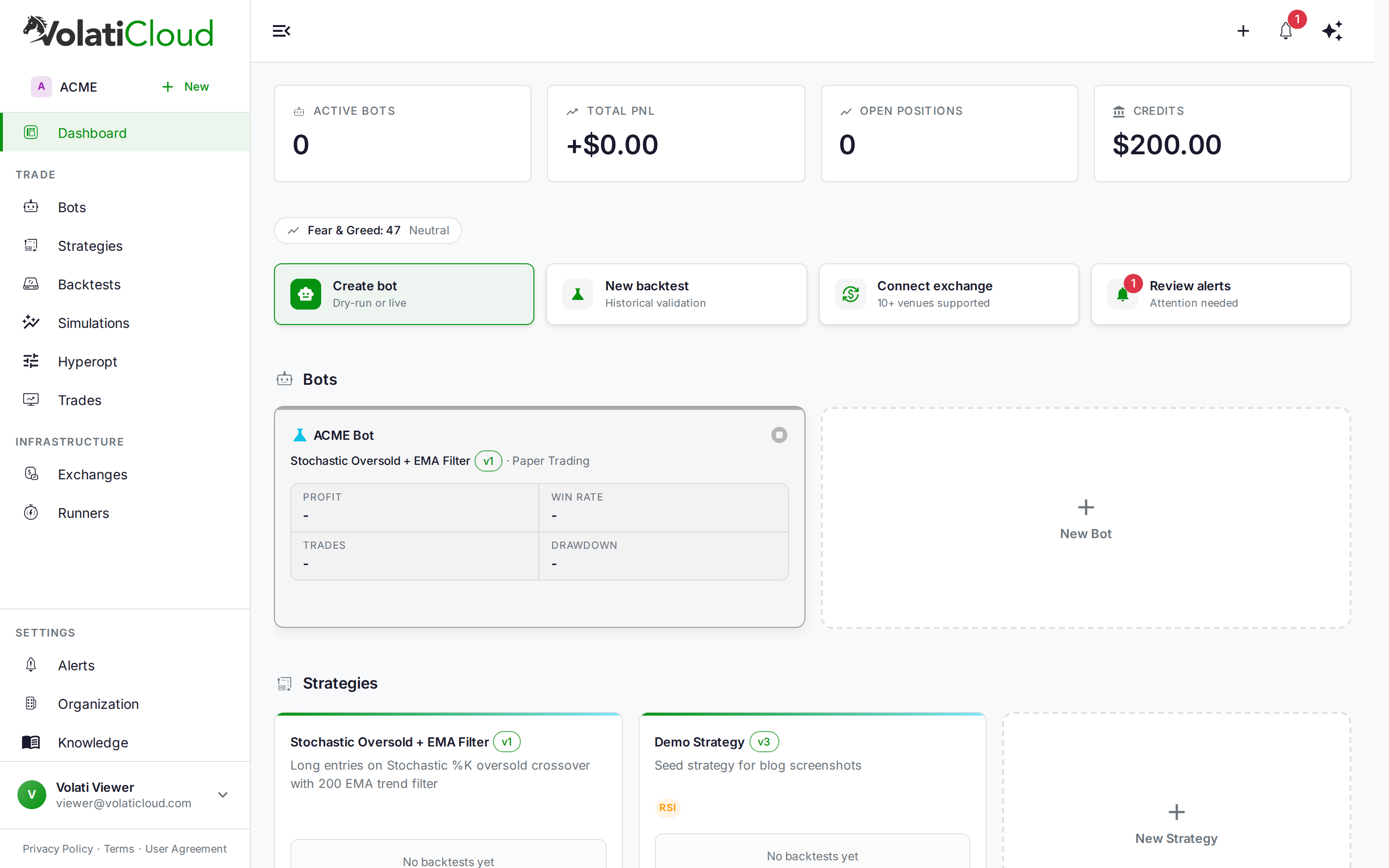Click the Connect exchange dollar-sync icon
Image resolution: width=1389 pixels, height=868 pixels.
[851, 294]
